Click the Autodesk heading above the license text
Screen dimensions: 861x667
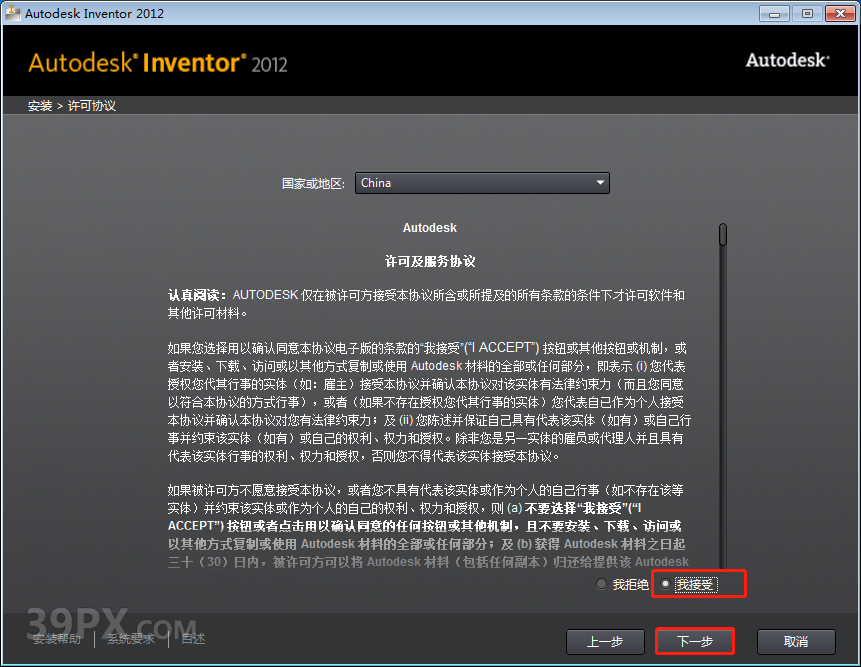coord(429,227)
